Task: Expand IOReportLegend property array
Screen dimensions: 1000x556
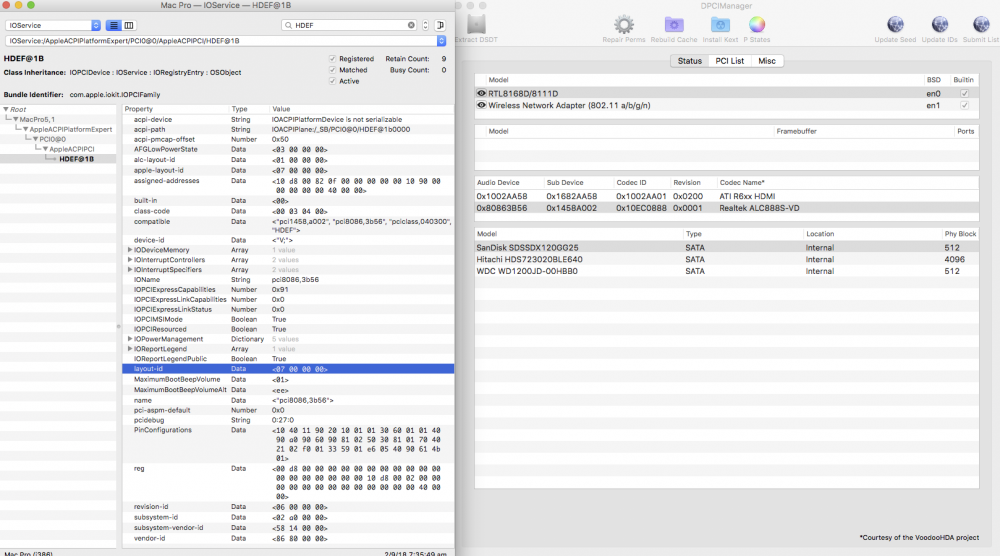Action: 130,349
